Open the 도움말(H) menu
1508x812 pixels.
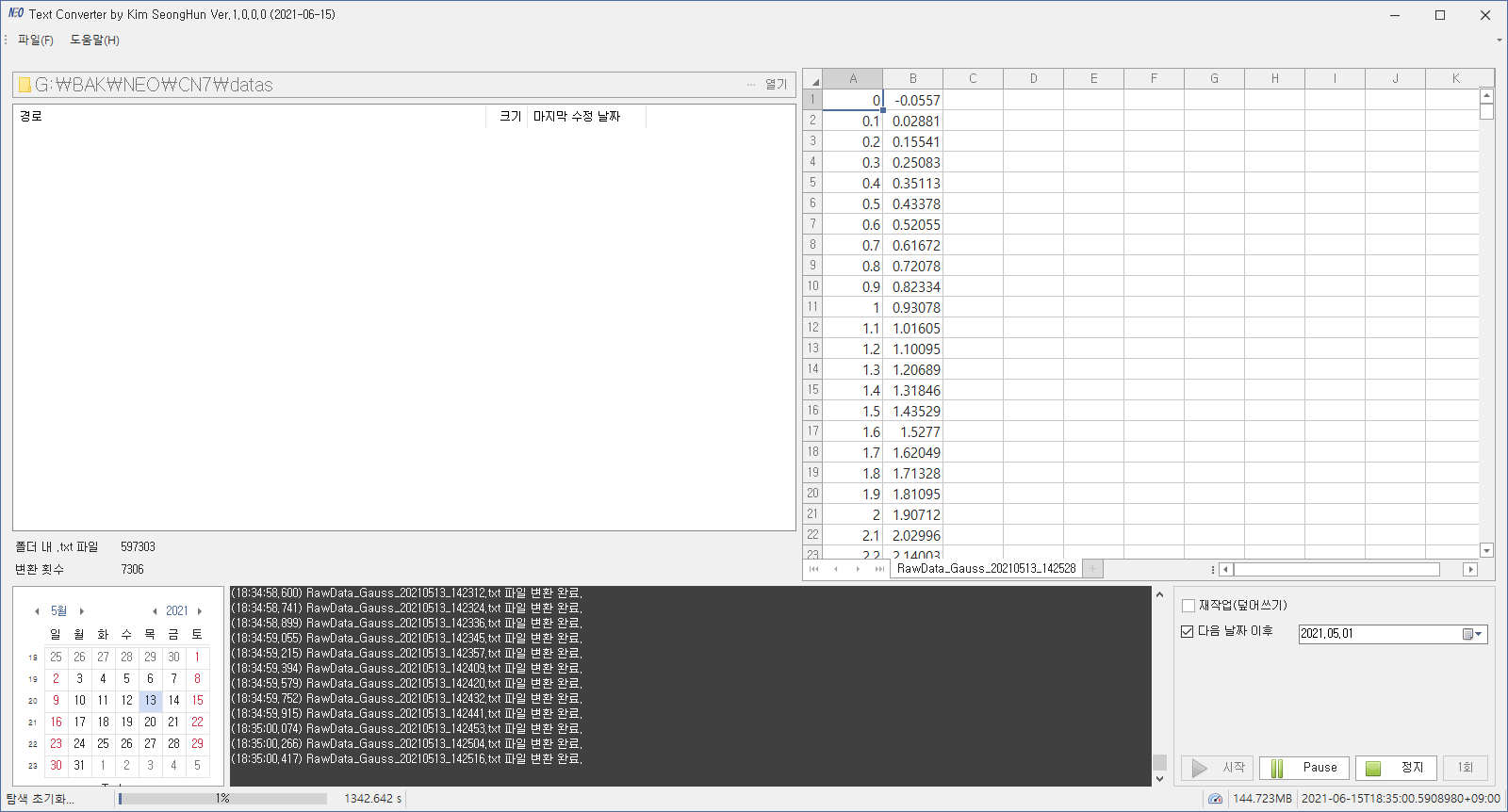click(94, 40)
